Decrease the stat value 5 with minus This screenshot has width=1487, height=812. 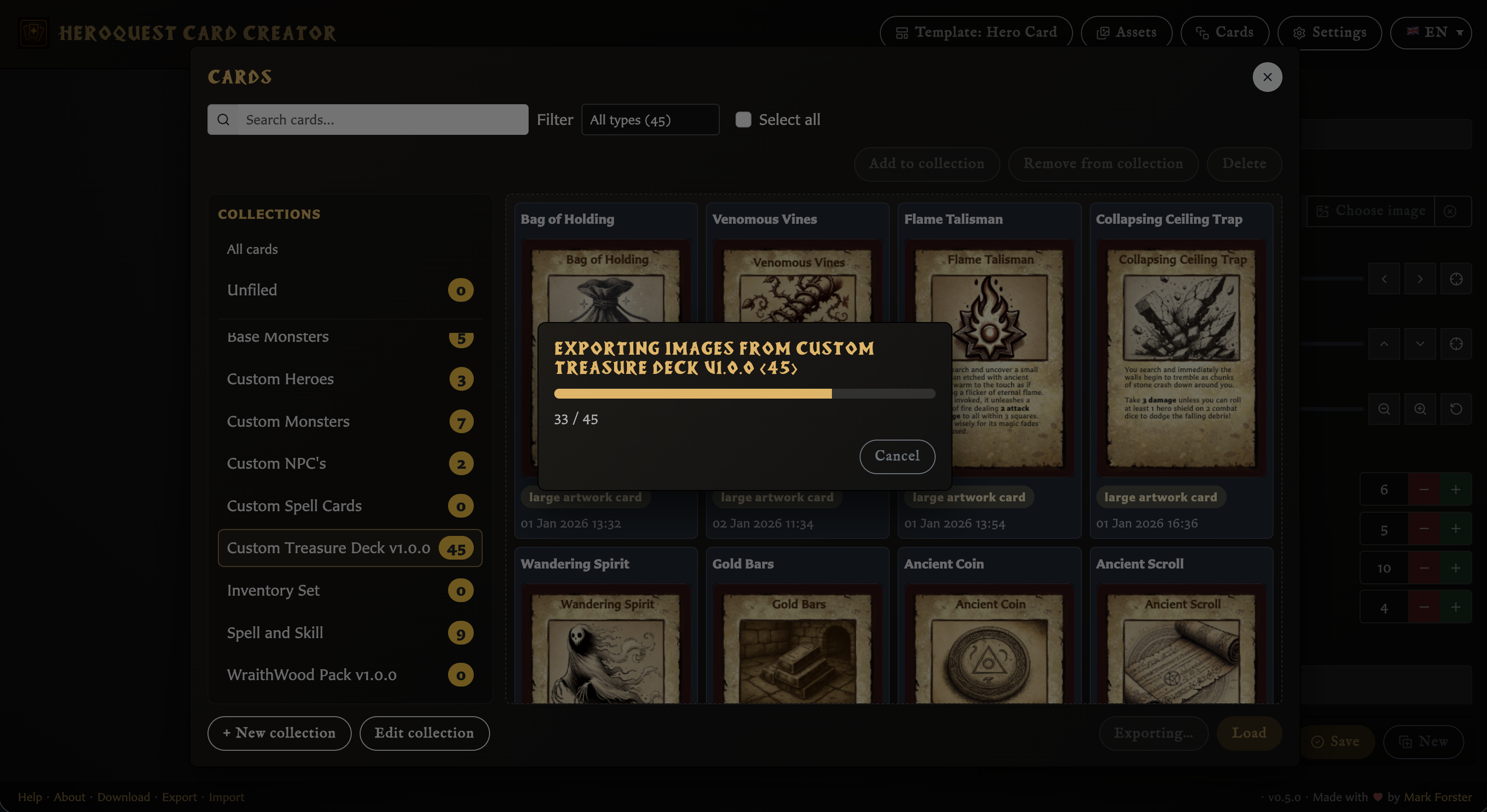coord(1424,529)
